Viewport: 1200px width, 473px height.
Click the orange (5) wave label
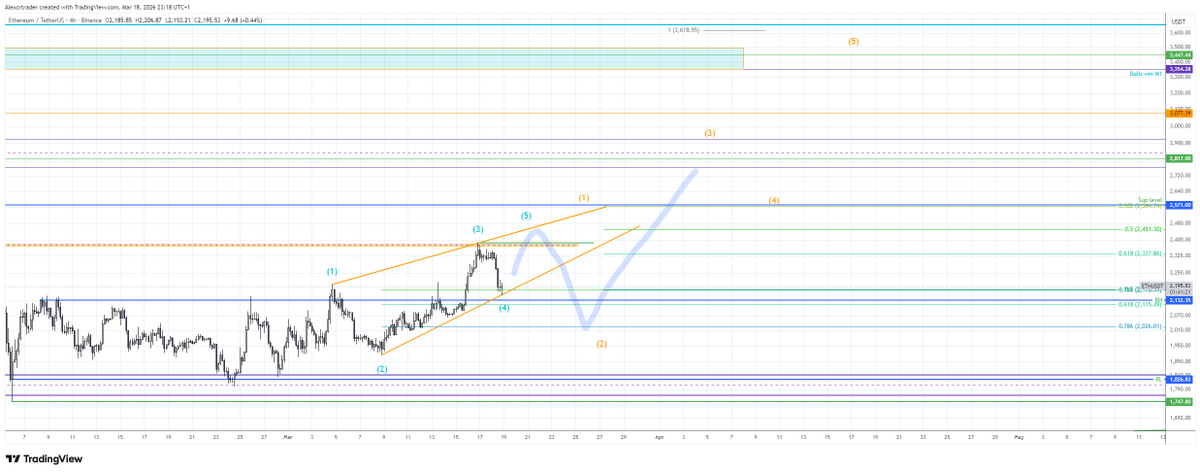[853, 42]
